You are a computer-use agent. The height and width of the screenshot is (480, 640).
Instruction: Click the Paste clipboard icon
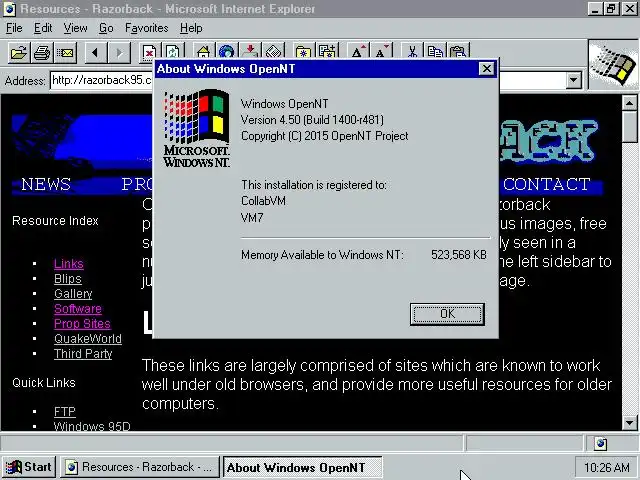point(458,51)
